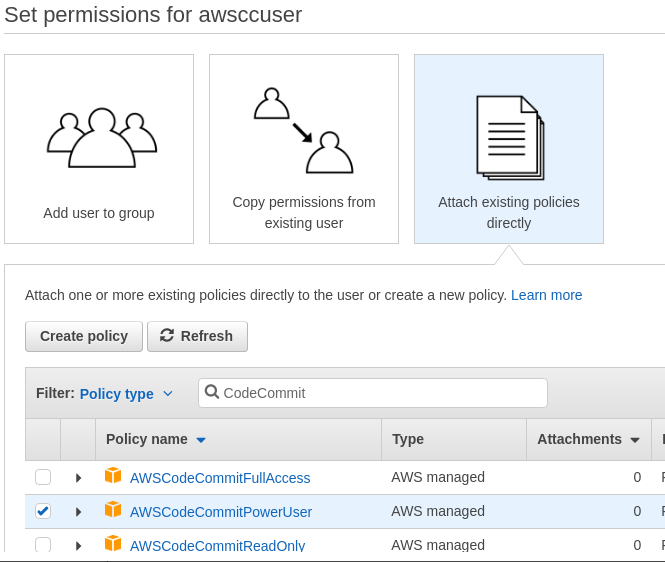
Task: Click the Refresh button
Action: [x=197, y=336]
